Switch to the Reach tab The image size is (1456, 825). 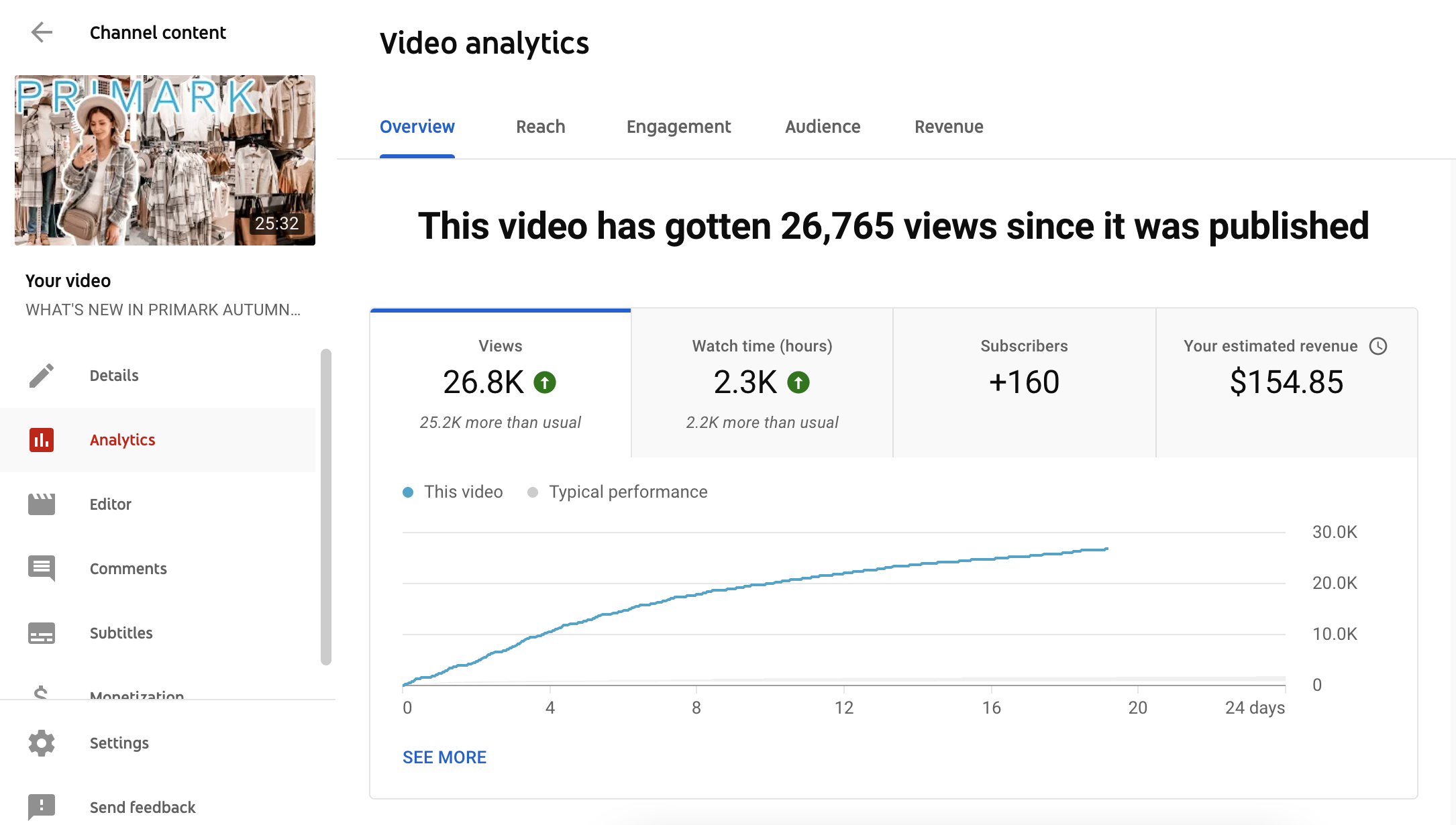click(541, 127)
